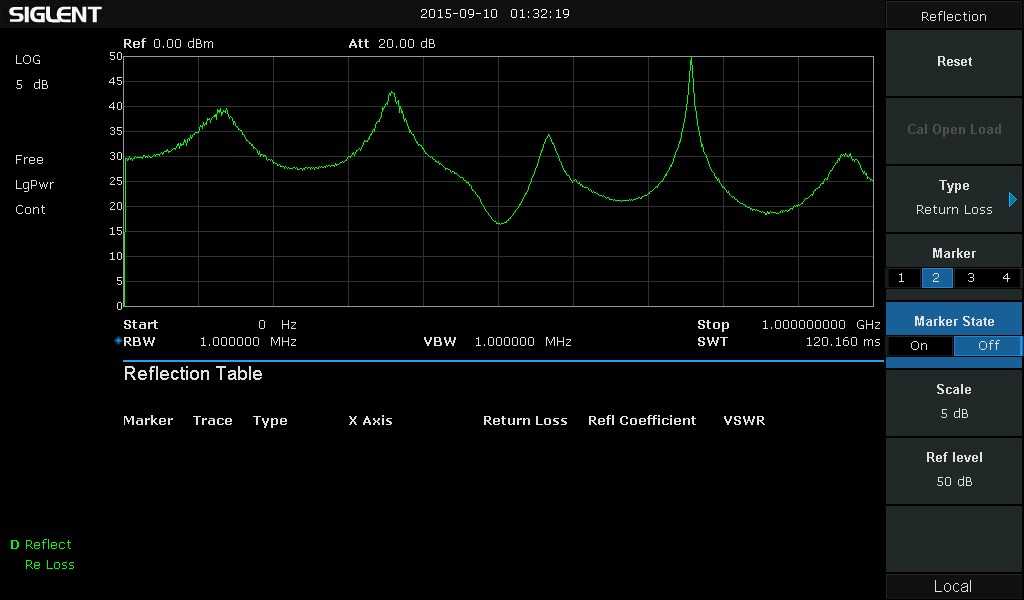Click the Start frequency 0 Hz value
Viewport: 1024px width, 600px height.
pyautogui.click(x=277, y=325)
